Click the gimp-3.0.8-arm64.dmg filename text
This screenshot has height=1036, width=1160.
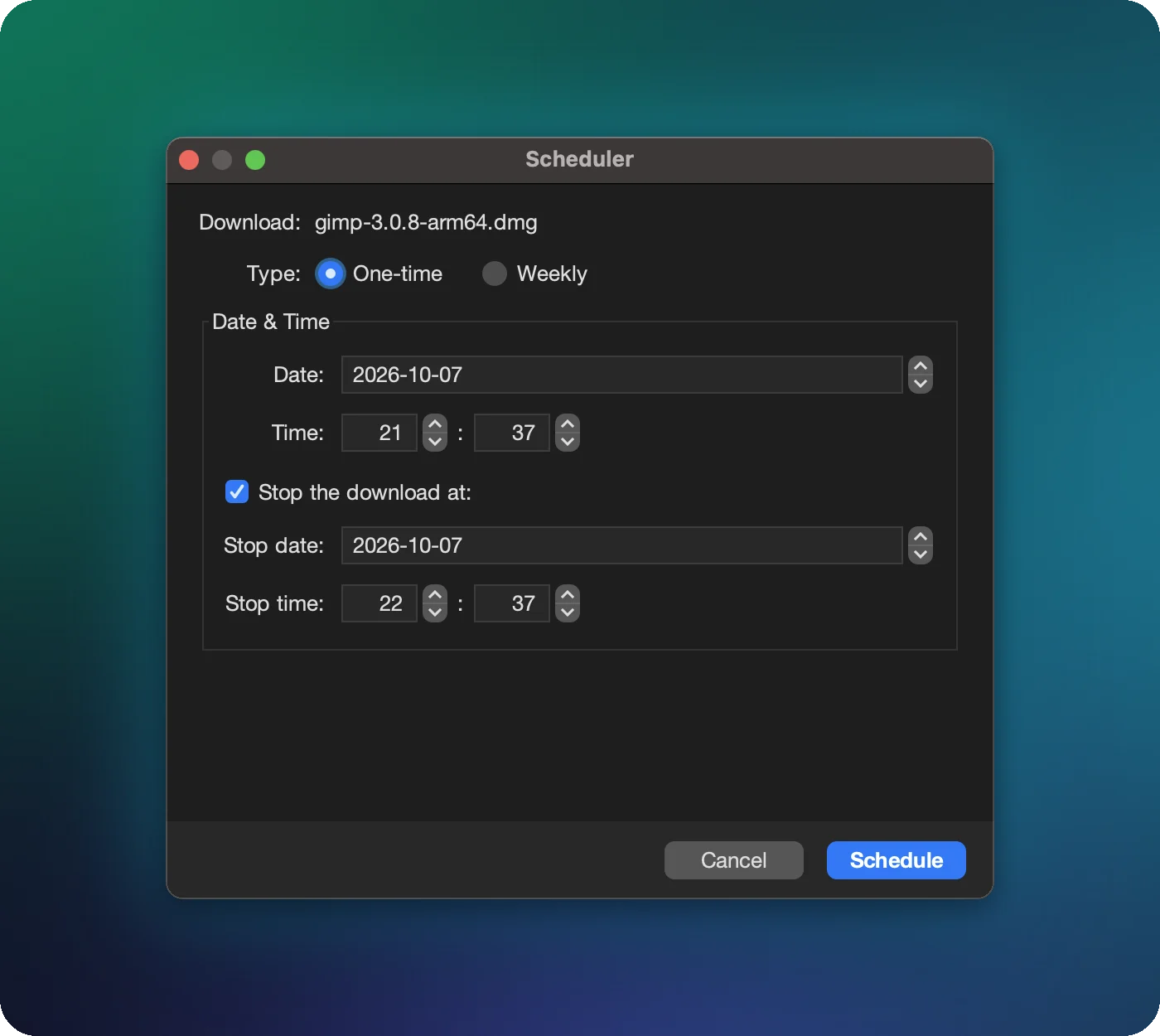tap(426, 222)
